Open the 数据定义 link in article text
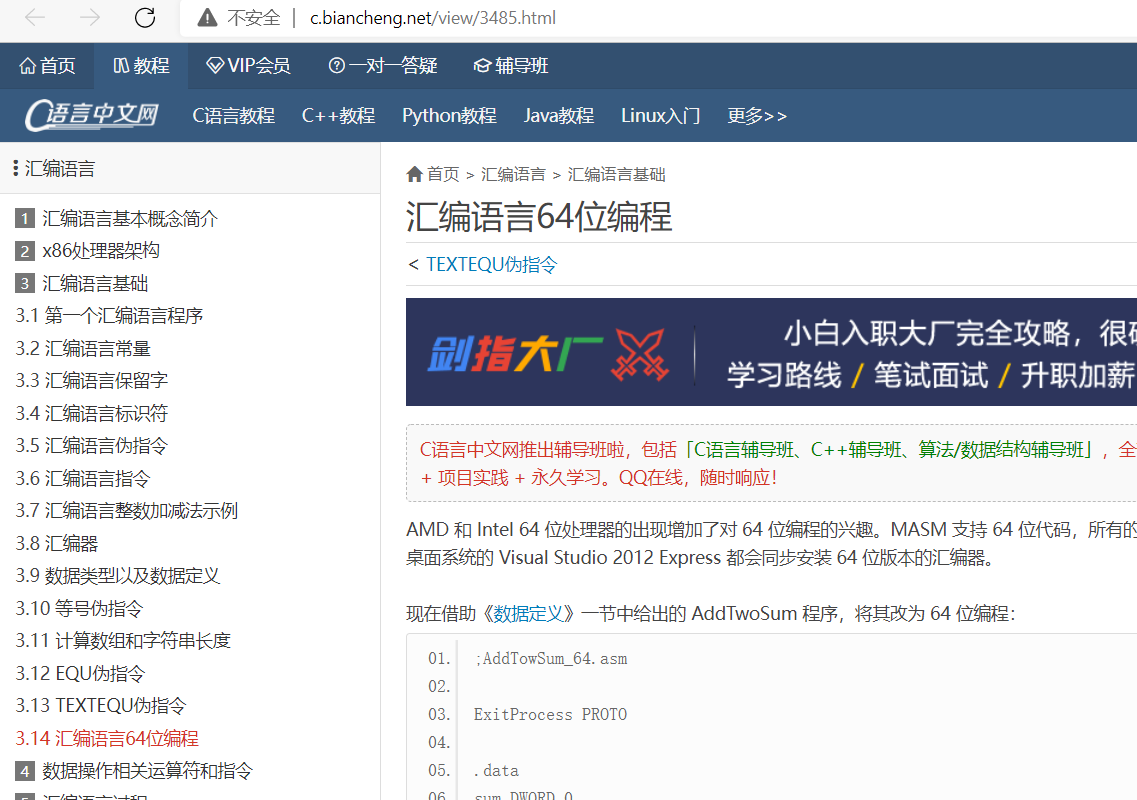Viewport: 1137px width, 800px height. (529, 614)
